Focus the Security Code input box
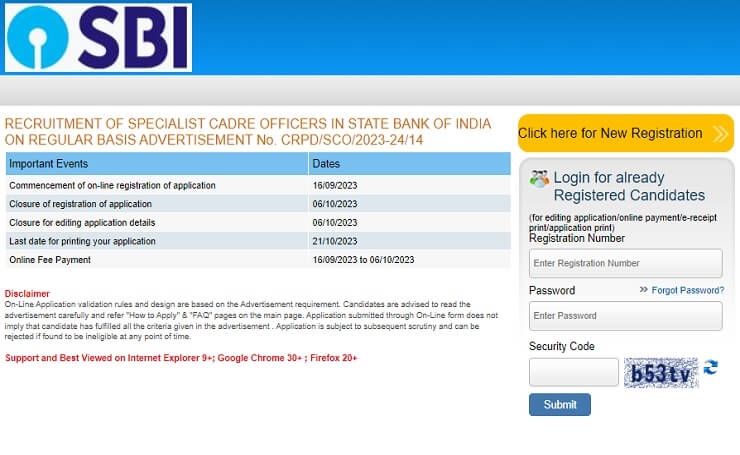The width and height of the screenshot is (740, 455). pos(573,372)
